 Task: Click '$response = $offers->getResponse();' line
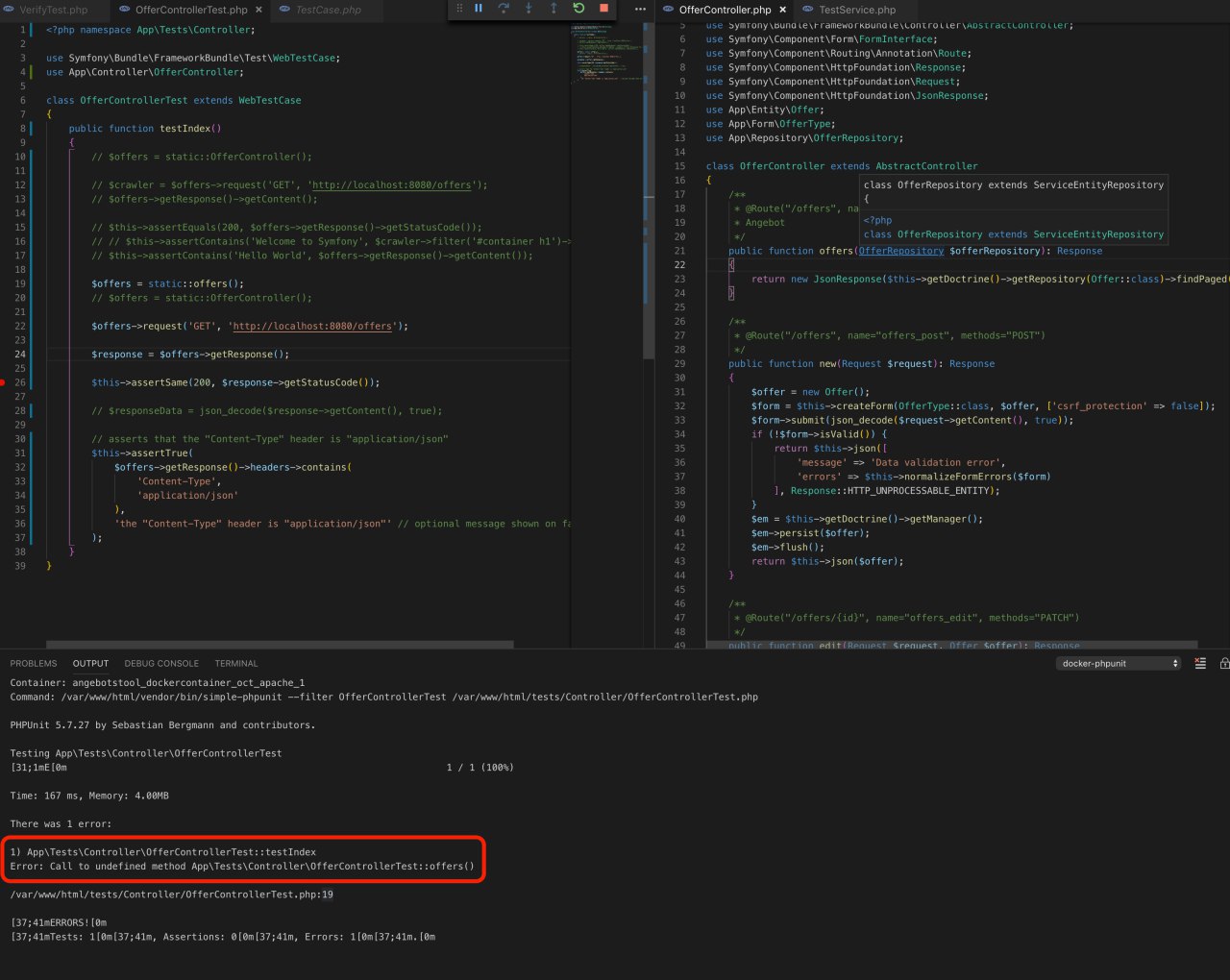coord(190,354)
